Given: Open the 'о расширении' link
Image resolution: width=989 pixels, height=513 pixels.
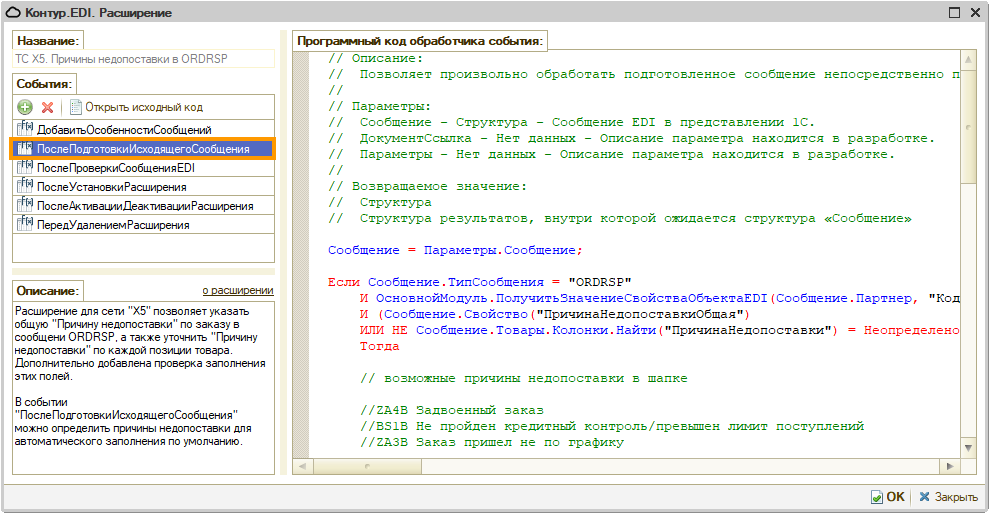Looking at the screenshot, I should click(238, 290).
